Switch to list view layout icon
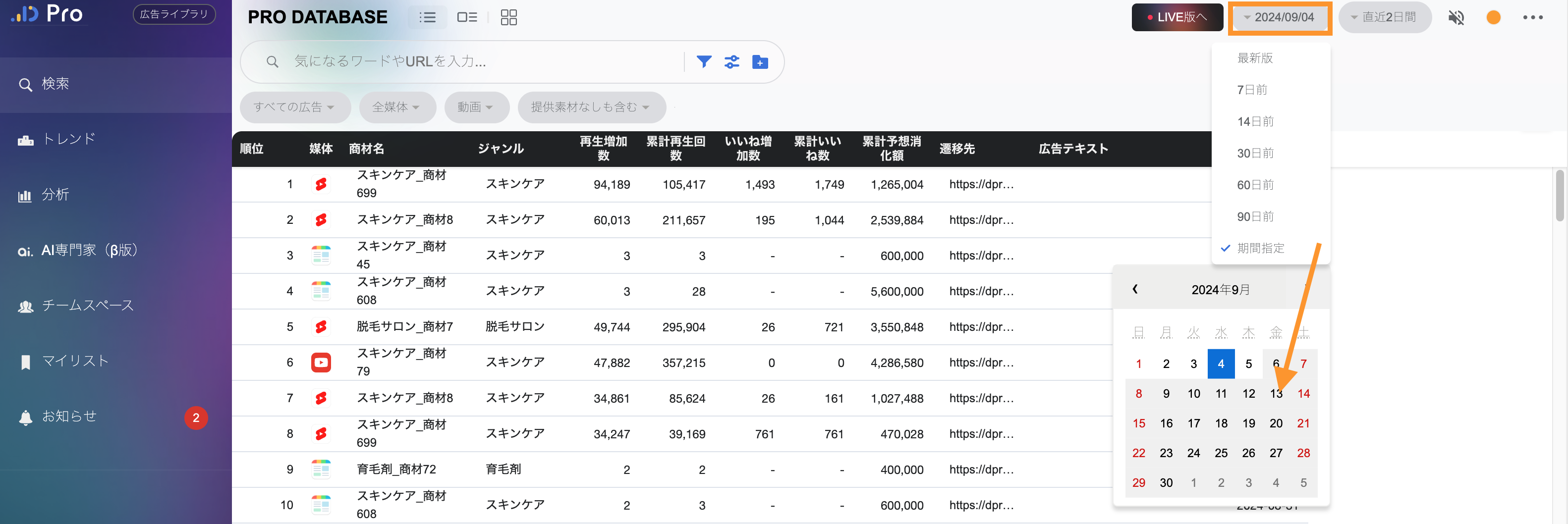 [427, 17]
